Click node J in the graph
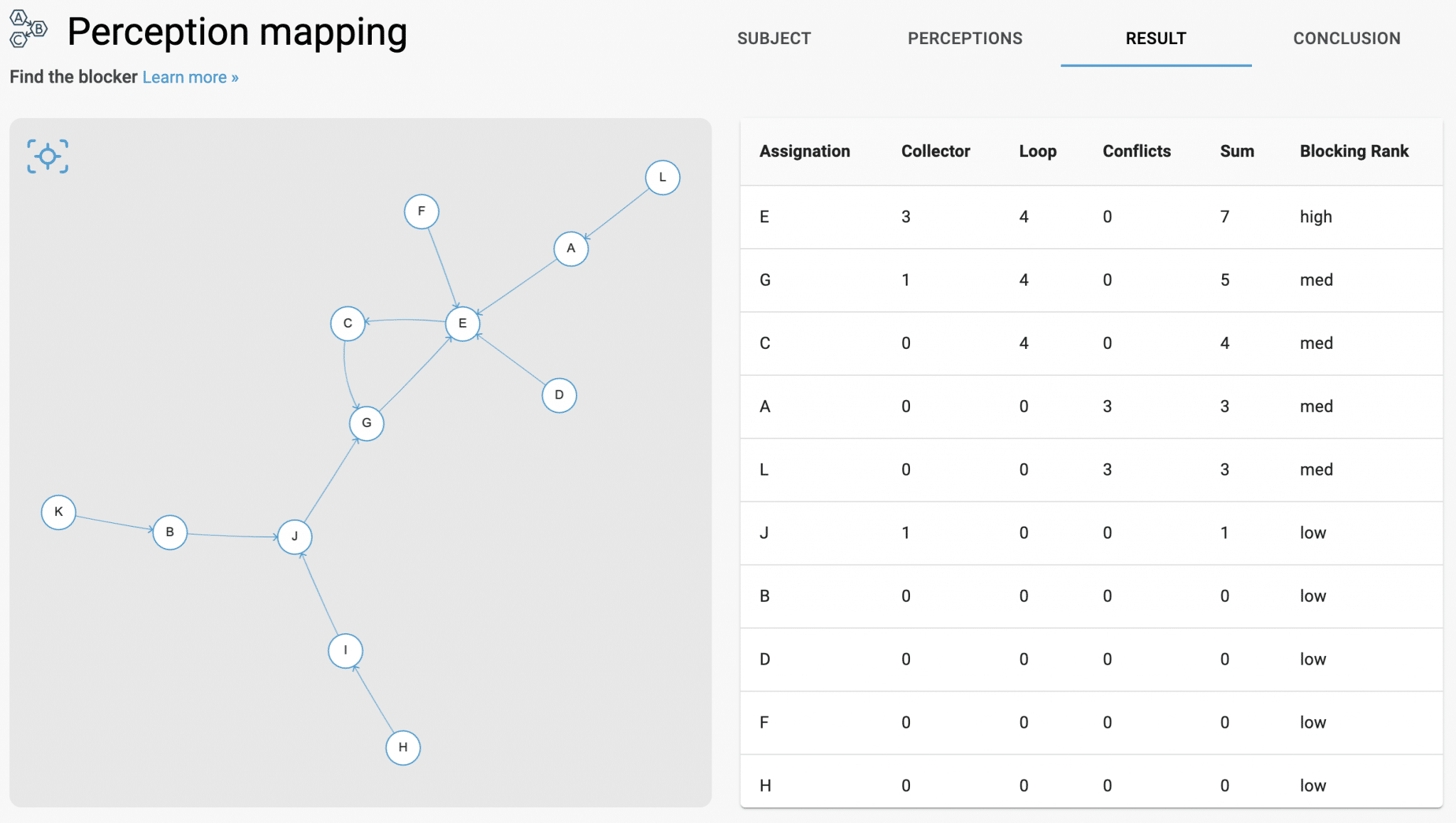This screenshot has height=823, width=1456. [295, 537]
